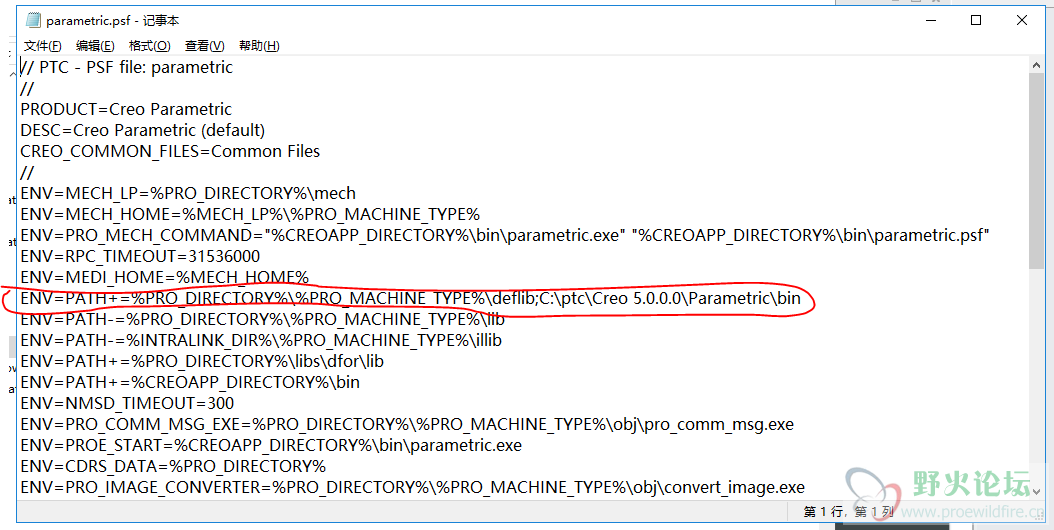
Task: Click the line 'ENV=MEDI_HOME=%MECH_HOME%'
Action: 164,277
